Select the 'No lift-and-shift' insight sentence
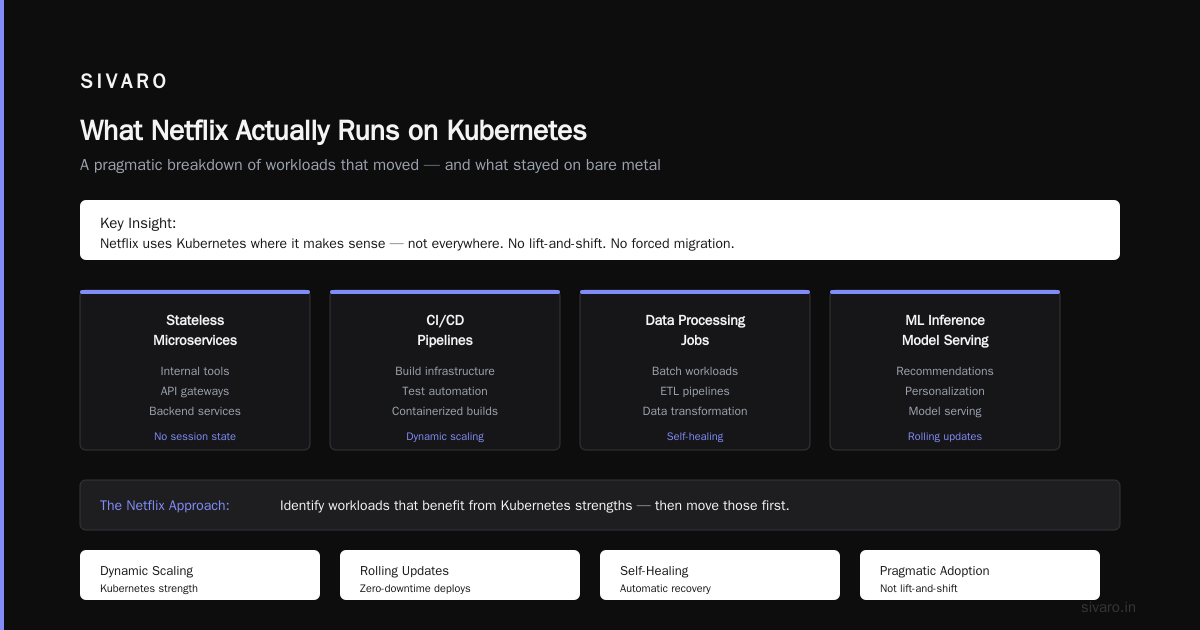 click(x=417, y=243)
